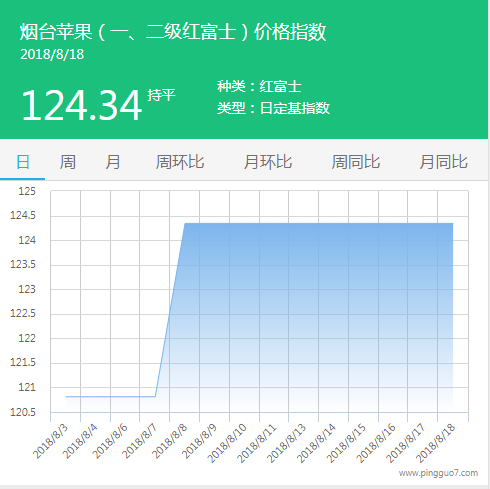The image size is (490, 489).
Task: Open the 月 monthly tab
Action: (113, 162)
